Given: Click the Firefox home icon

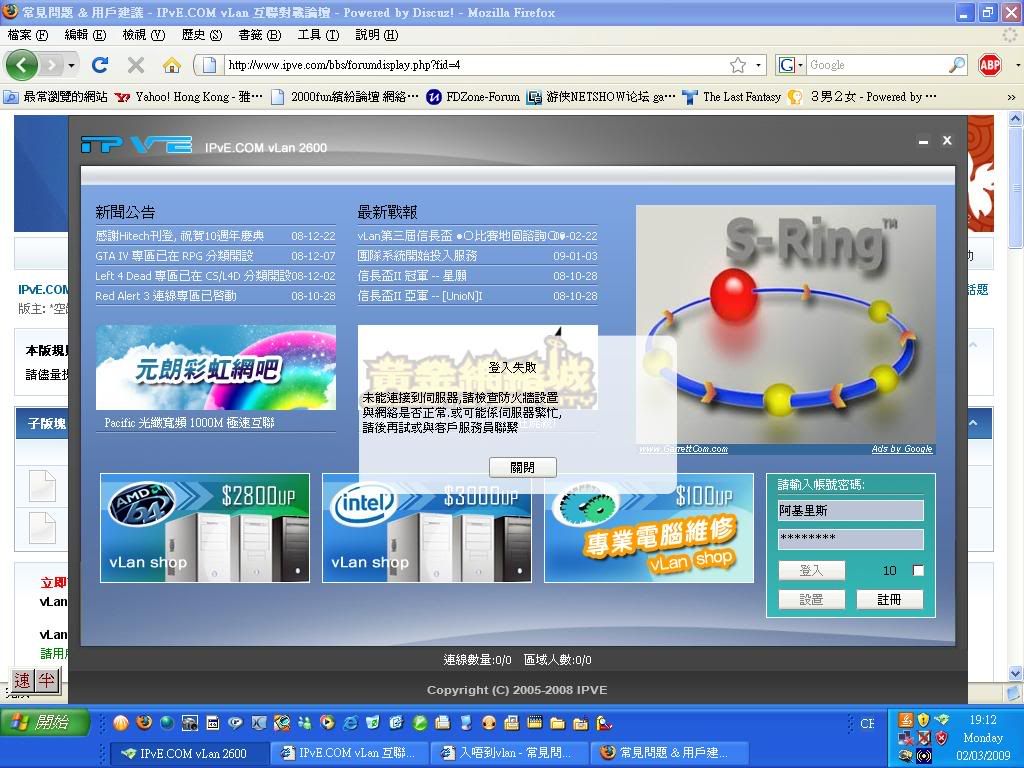Looking at the screenshot, I should (172, 65).
